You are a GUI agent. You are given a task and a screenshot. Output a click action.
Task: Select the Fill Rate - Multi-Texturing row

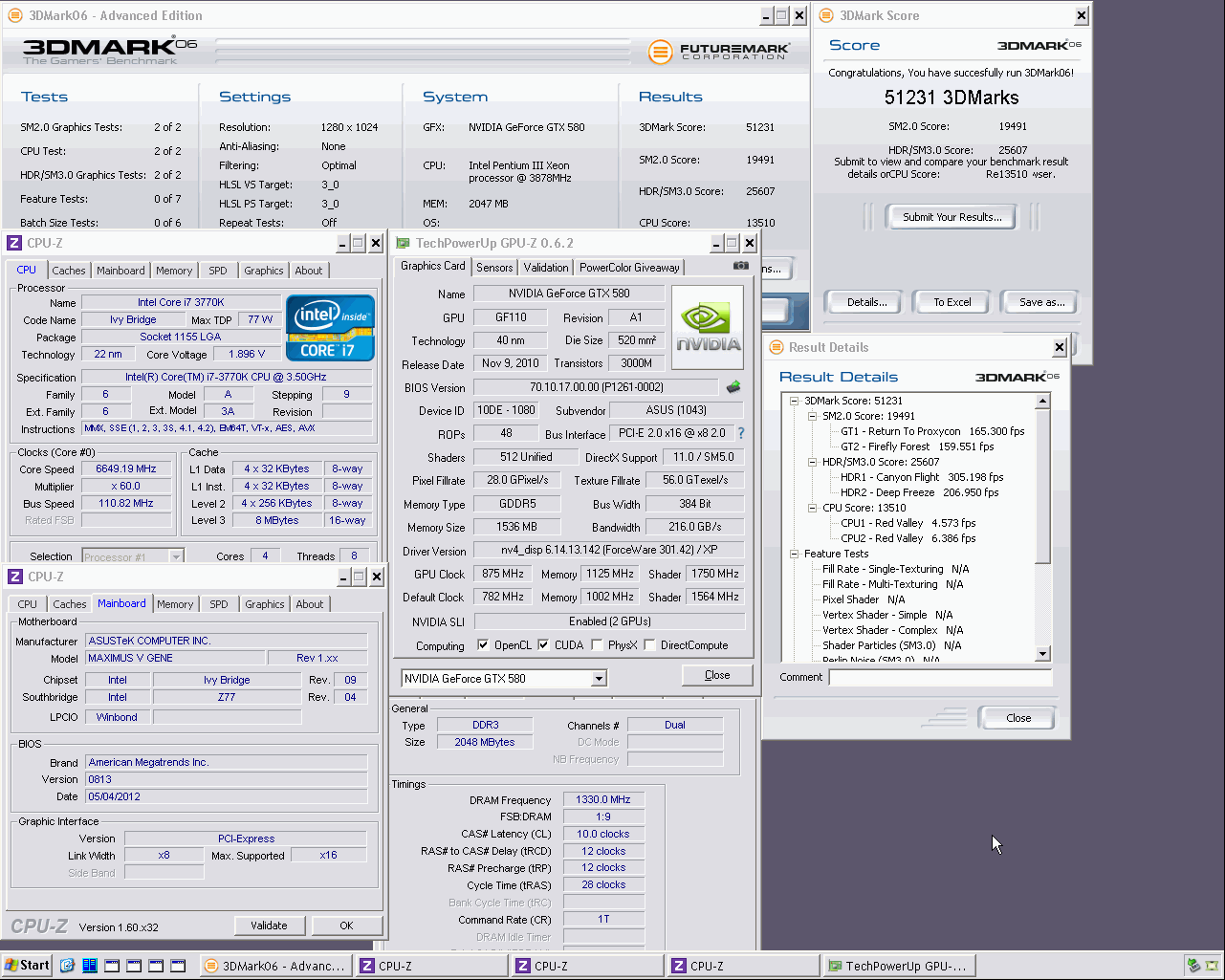pos(892,584)
